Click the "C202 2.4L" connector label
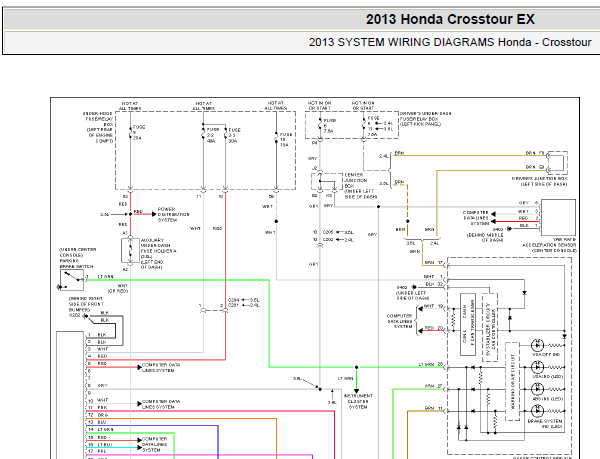Image resolution: width=600 pixels, height=459 pixels. click(x=338, y=240)
